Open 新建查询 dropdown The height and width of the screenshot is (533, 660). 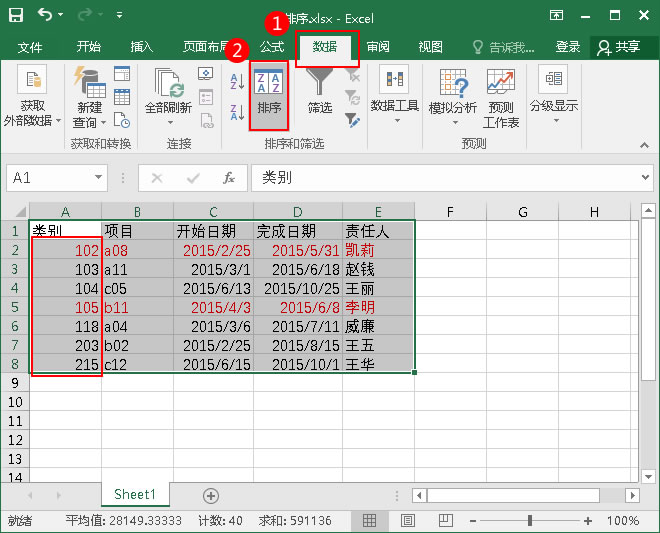(x=89, y=98)
